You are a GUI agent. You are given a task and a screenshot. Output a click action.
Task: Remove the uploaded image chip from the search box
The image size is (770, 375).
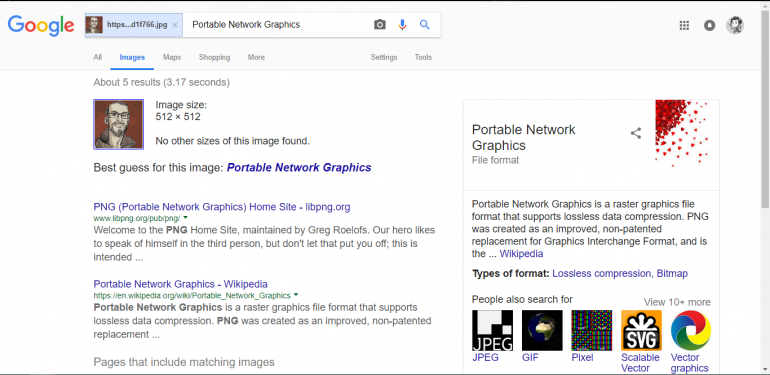tap(174, 25)
